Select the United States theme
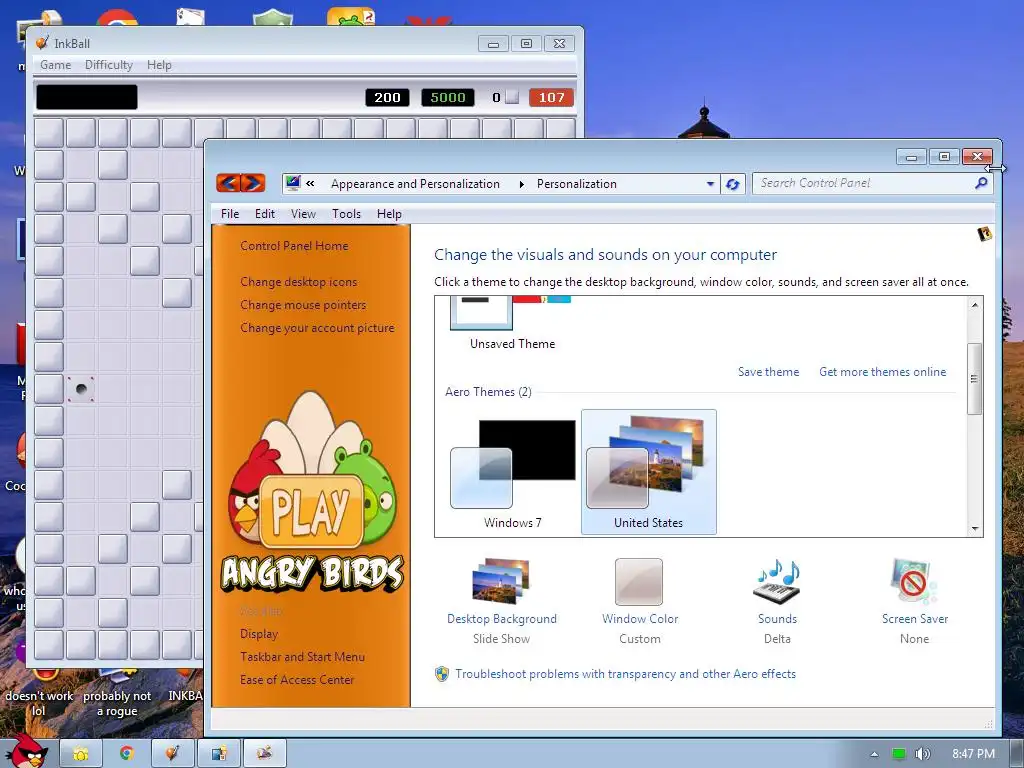Image resolution: width=1024 pixels, height=768 pixels. [648, 472]
